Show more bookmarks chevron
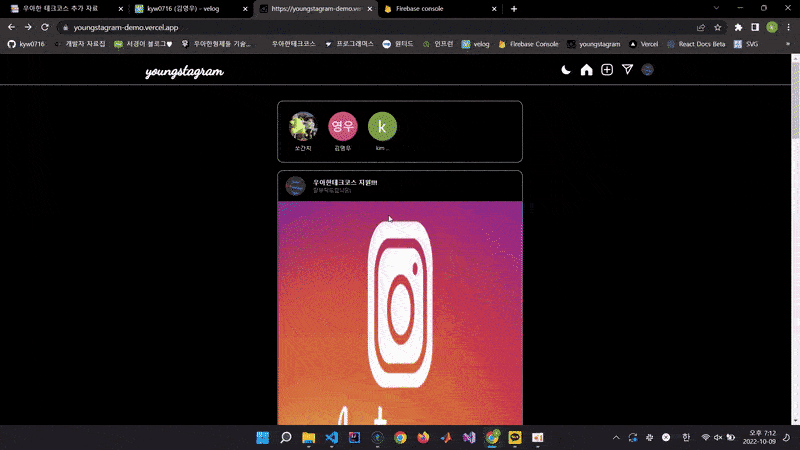This screenshot has height=450, width=800. 788,44
